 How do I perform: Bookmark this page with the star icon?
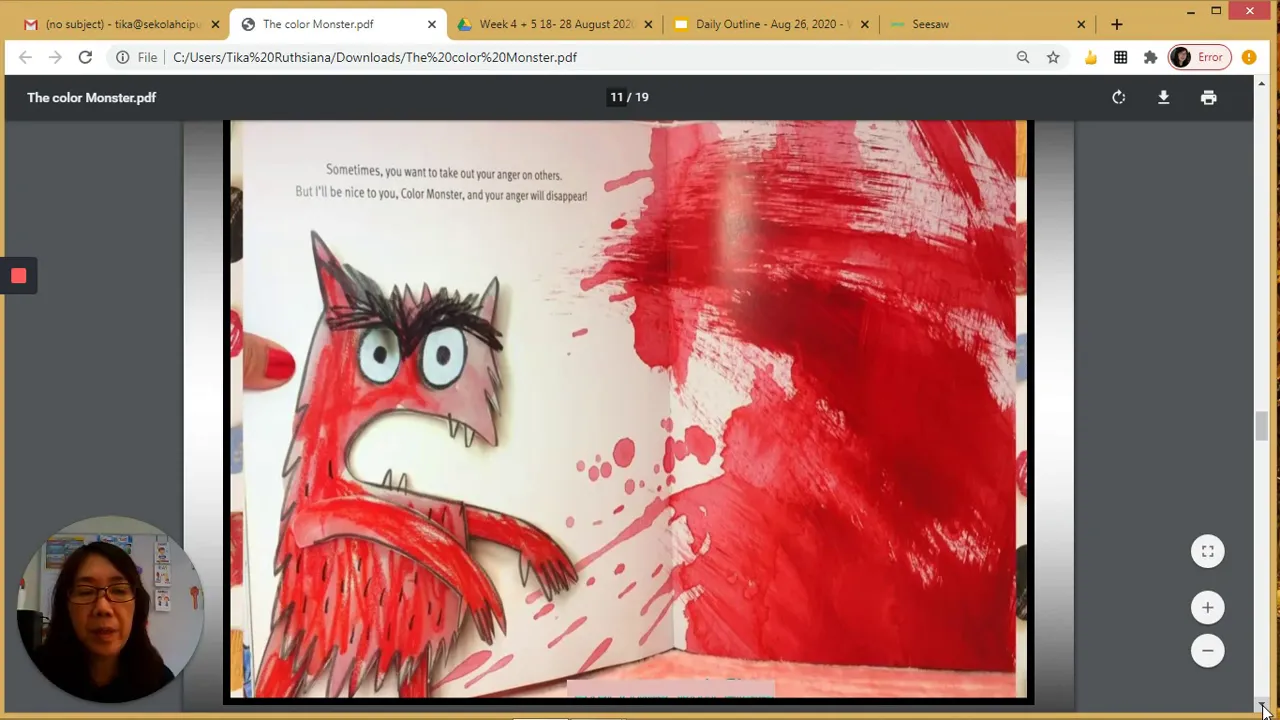[x=1053, y=57]
